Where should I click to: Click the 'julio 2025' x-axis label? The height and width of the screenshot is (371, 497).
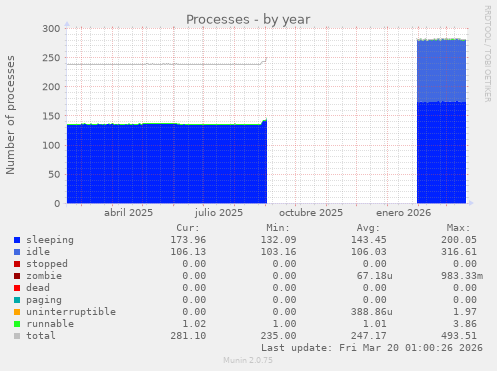pyautogui.click(x=219, y=213)
